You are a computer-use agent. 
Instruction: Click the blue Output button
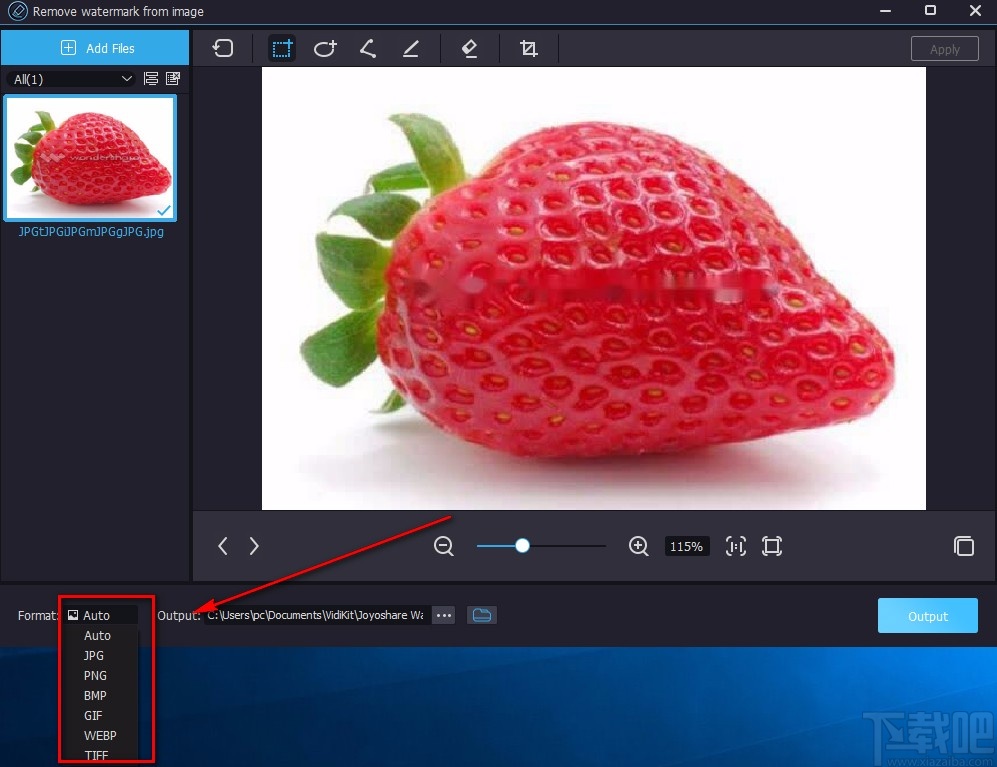coord(927,616)
